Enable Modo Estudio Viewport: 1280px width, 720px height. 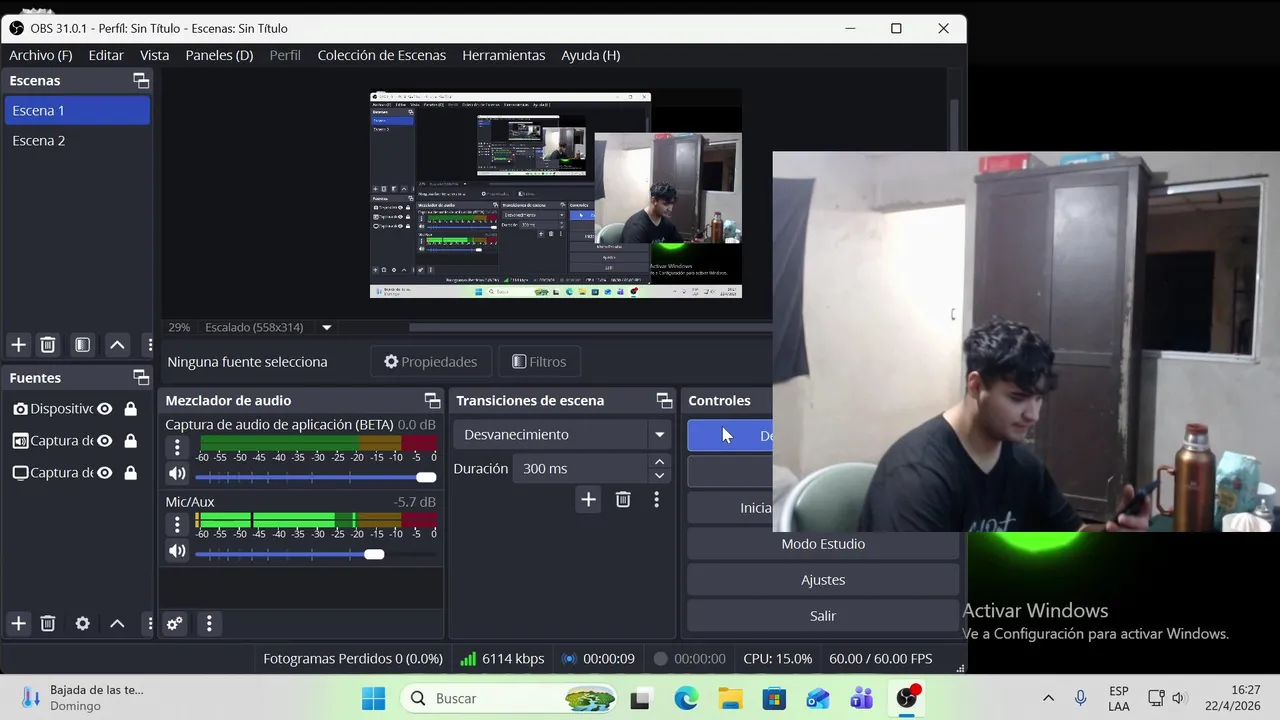pyautogui.click(x=823, y=544)
